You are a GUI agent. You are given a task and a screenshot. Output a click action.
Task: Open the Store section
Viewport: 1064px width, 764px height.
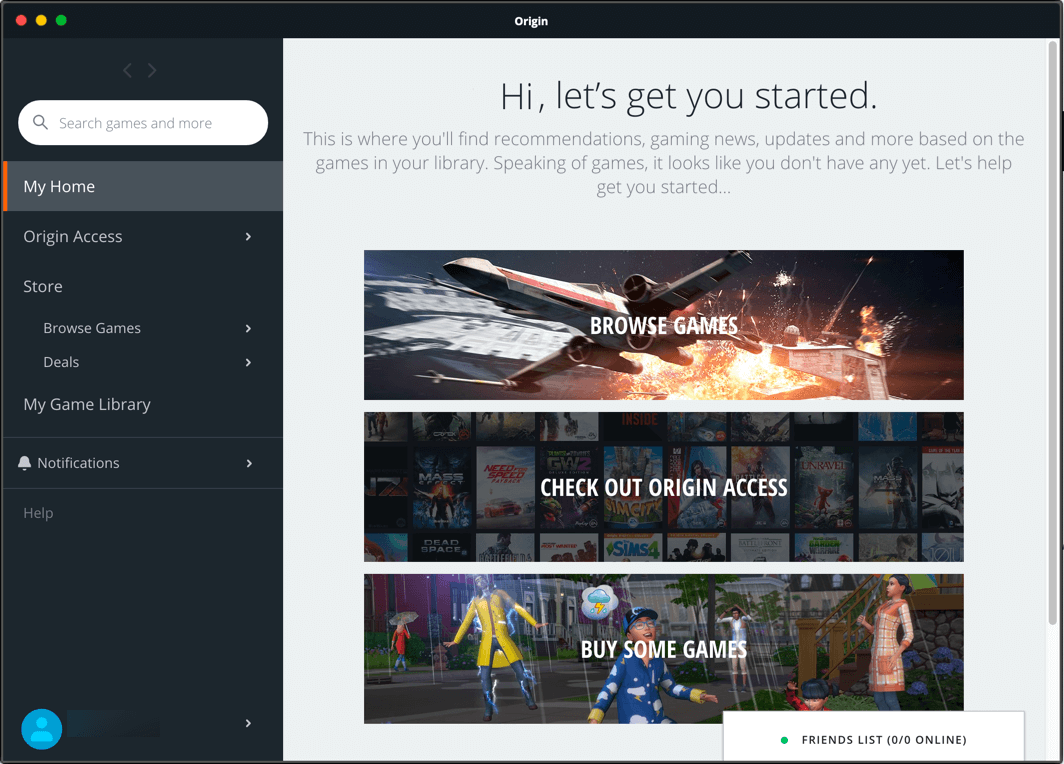tap(43, 286)
